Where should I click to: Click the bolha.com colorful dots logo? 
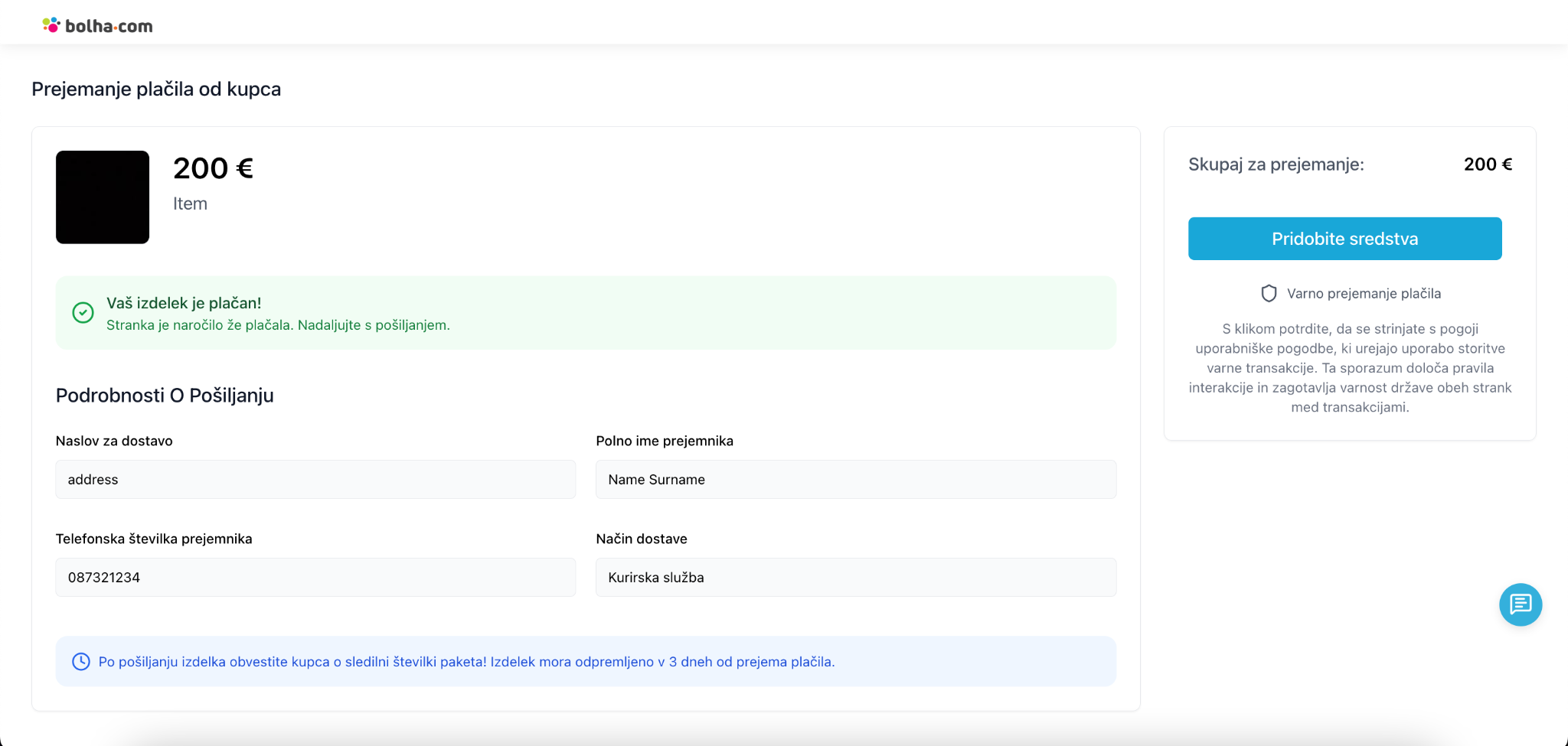[x=51, y=25]
